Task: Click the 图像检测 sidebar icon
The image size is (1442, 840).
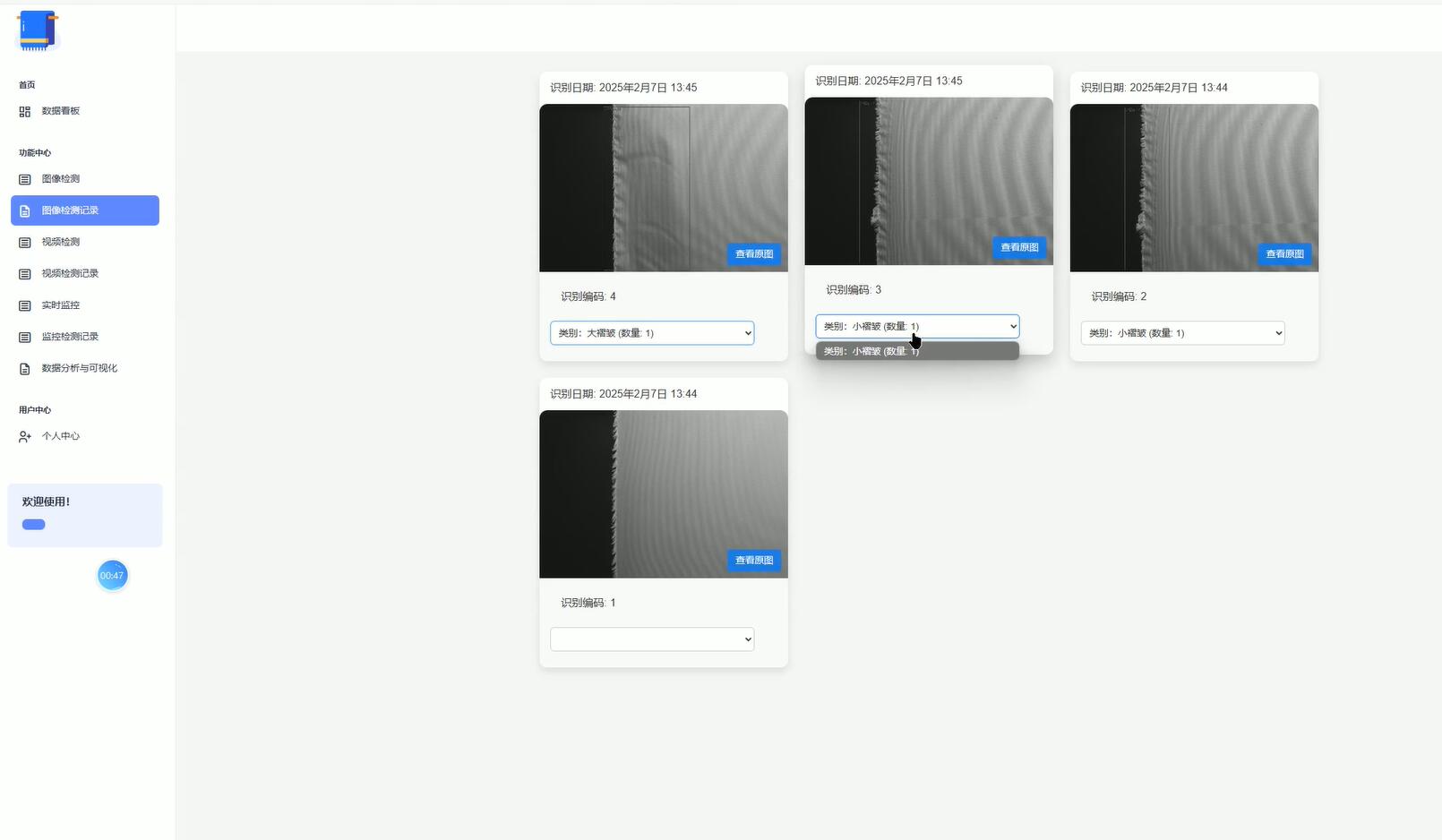Action: point(25,180)
